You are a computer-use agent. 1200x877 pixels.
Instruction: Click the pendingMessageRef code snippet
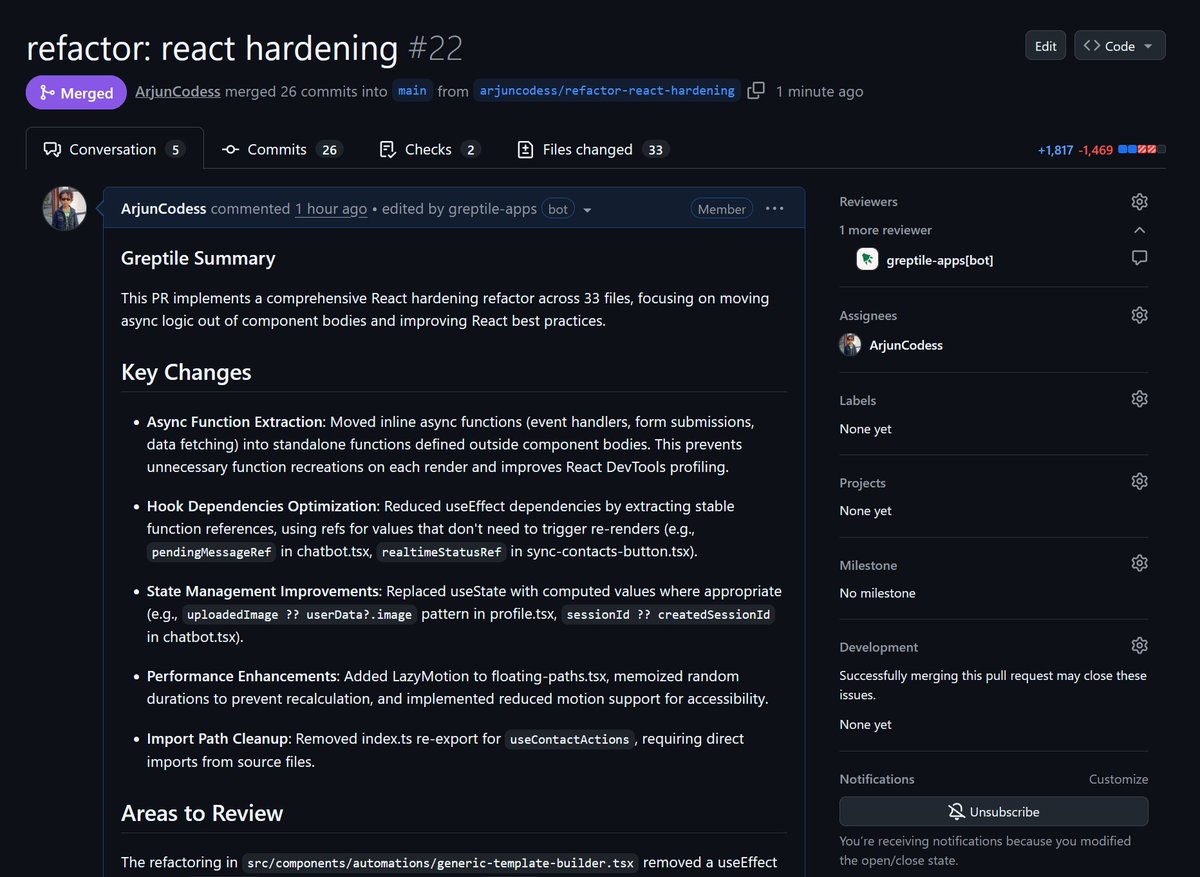pyautogui.click(x=210, y=552)
